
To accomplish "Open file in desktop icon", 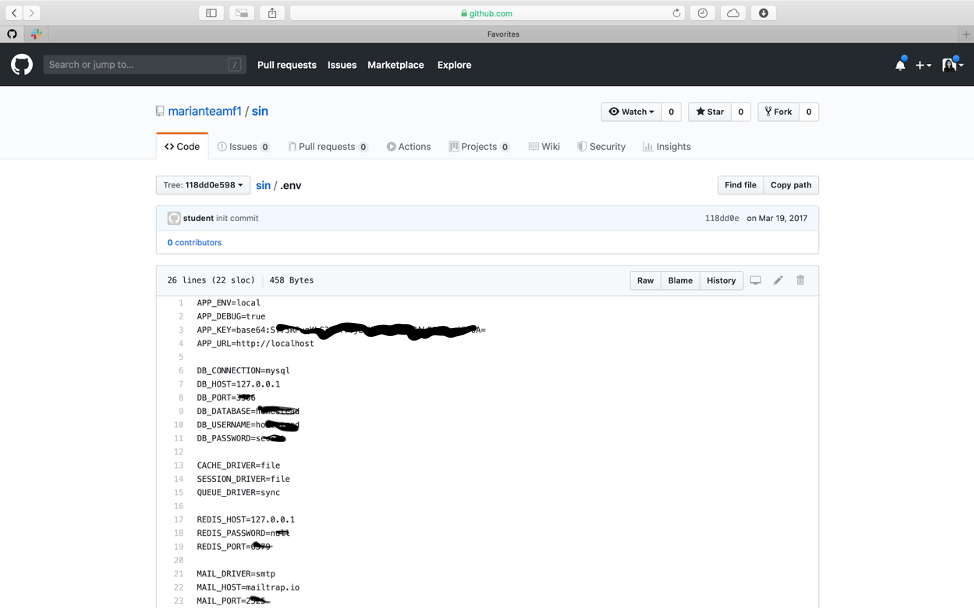I will pos(756,281).
